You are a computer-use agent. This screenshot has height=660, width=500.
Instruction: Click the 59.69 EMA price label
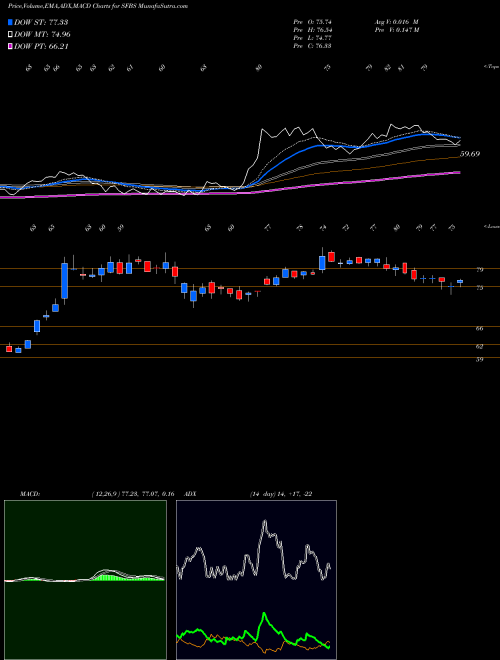(470, 154)
